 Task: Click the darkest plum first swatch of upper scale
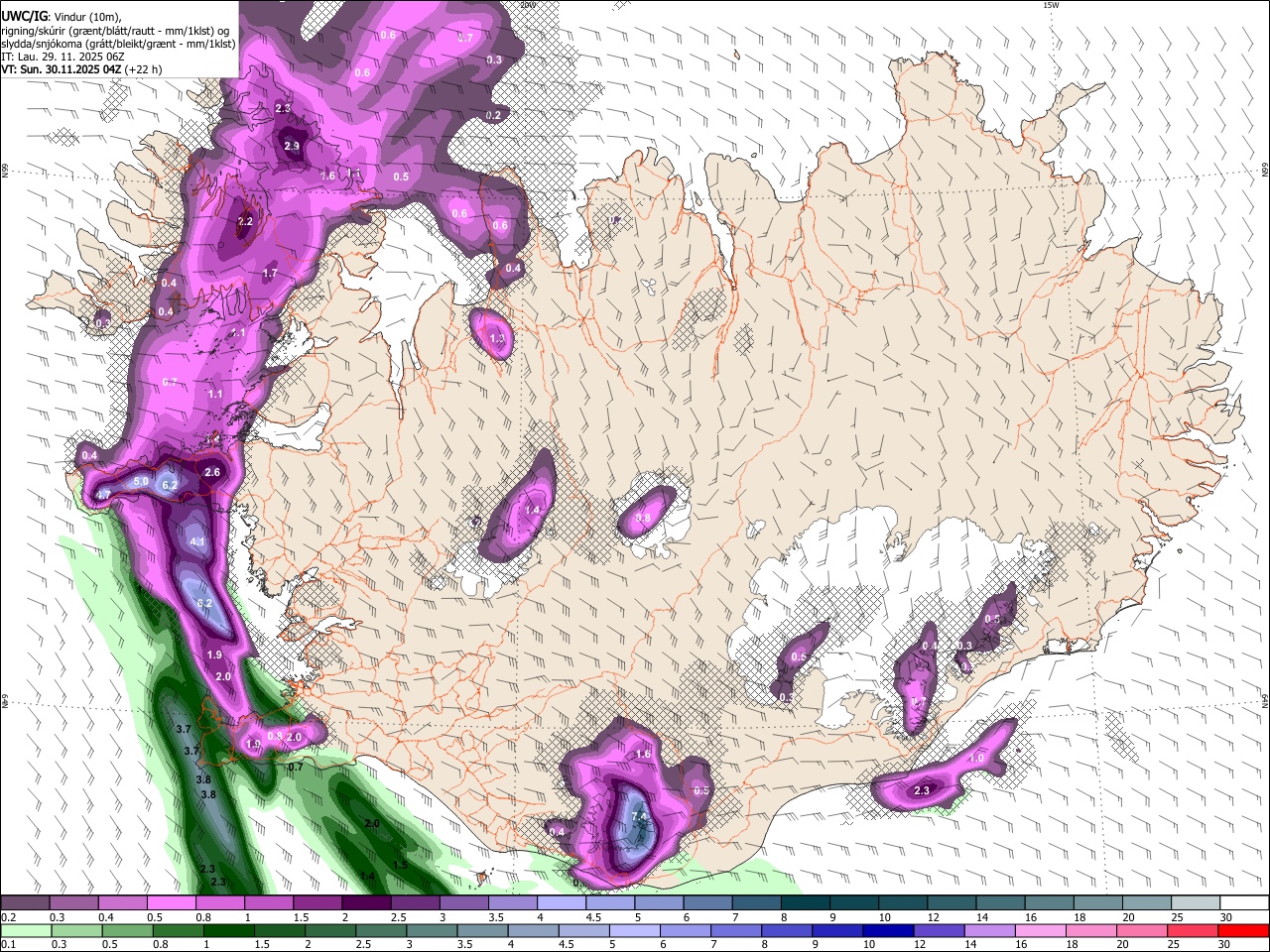click(25, 902)
